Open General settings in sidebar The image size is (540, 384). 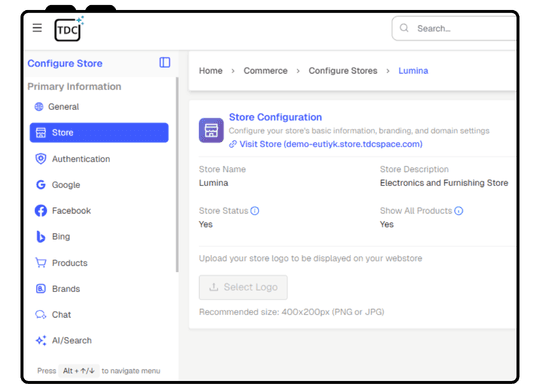(99, 107)
